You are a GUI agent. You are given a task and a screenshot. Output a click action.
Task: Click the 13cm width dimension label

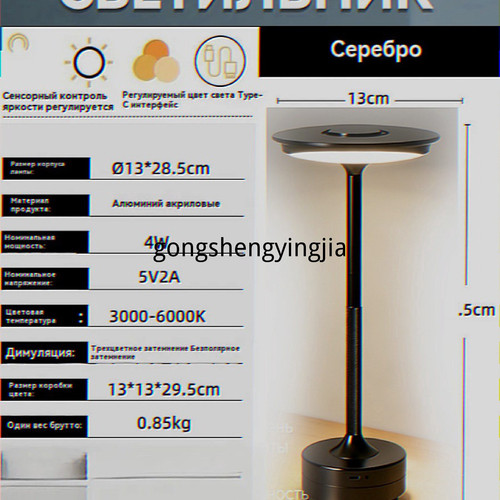coord(369,99)
